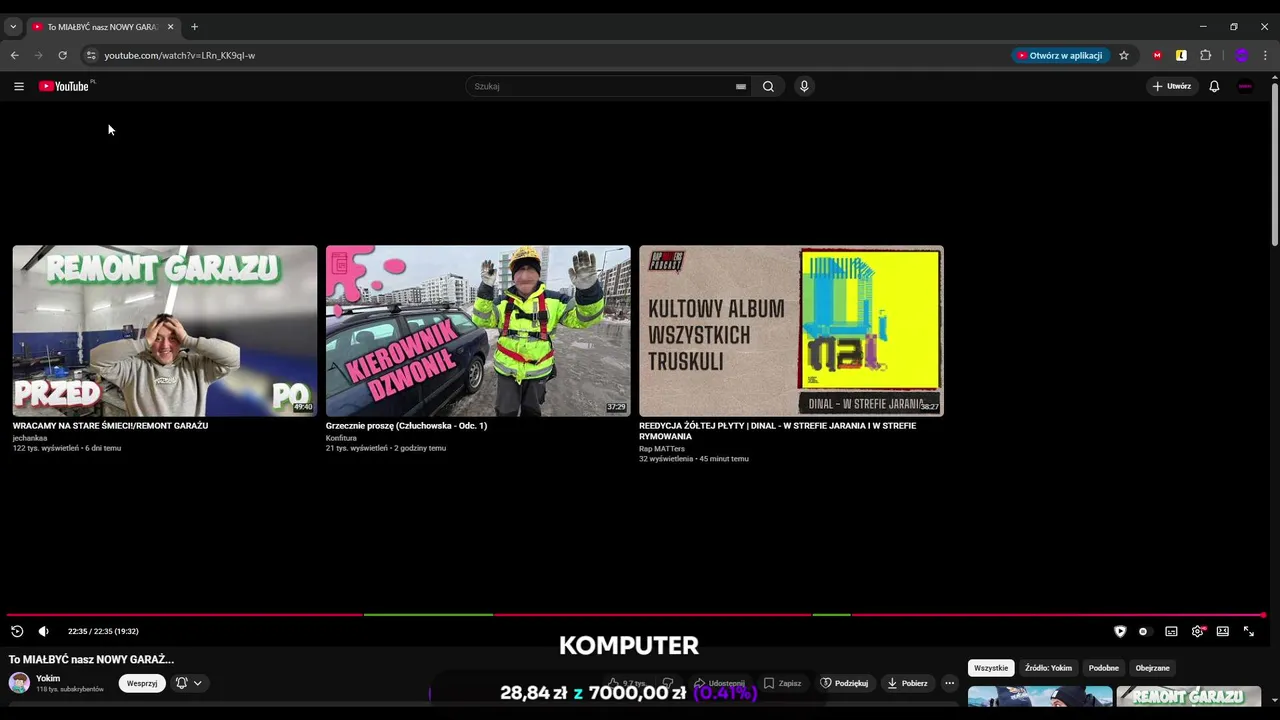This screenshot has height=720, width=1280.
Task: Select the 'Źródło: Yokim' filter chip
Action: pyautogui.click(x=1048, y=668)
